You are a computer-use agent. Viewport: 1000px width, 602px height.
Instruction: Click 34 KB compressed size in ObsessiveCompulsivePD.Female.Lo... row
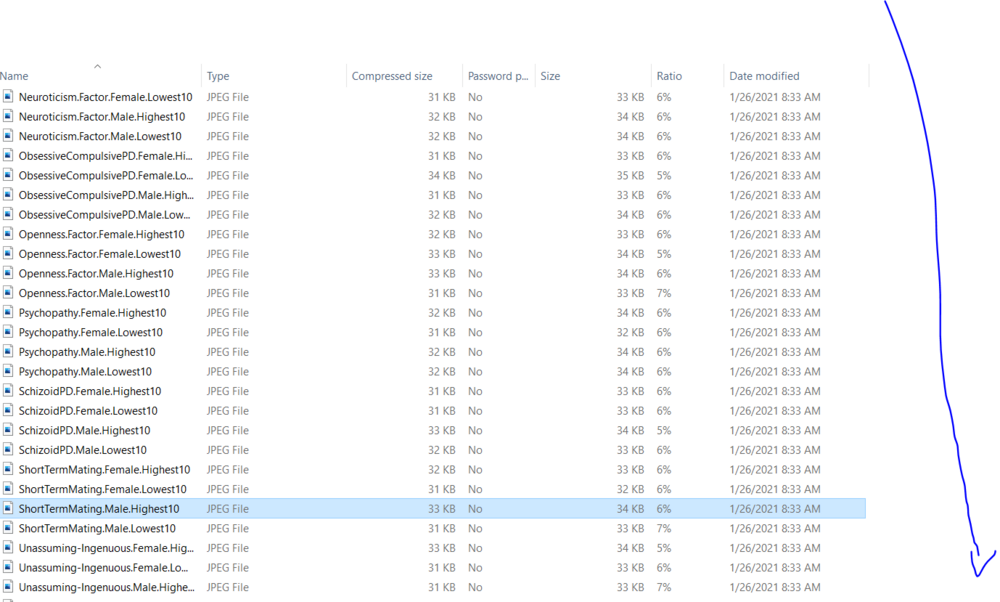(441, 175)
